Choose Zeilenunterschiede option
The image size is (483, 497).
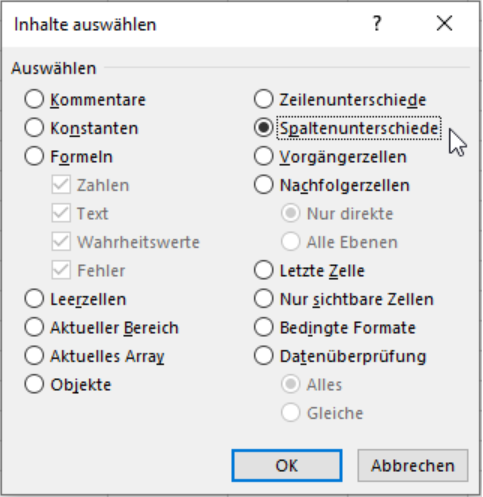coord(263,99)
